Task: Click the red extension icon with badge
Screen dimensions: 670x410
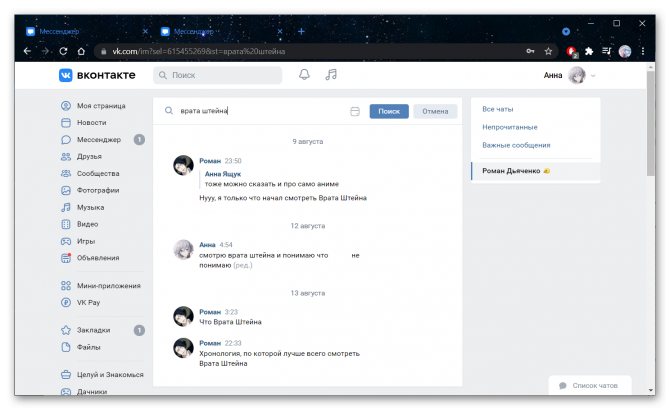Action: tap(572, 52)
